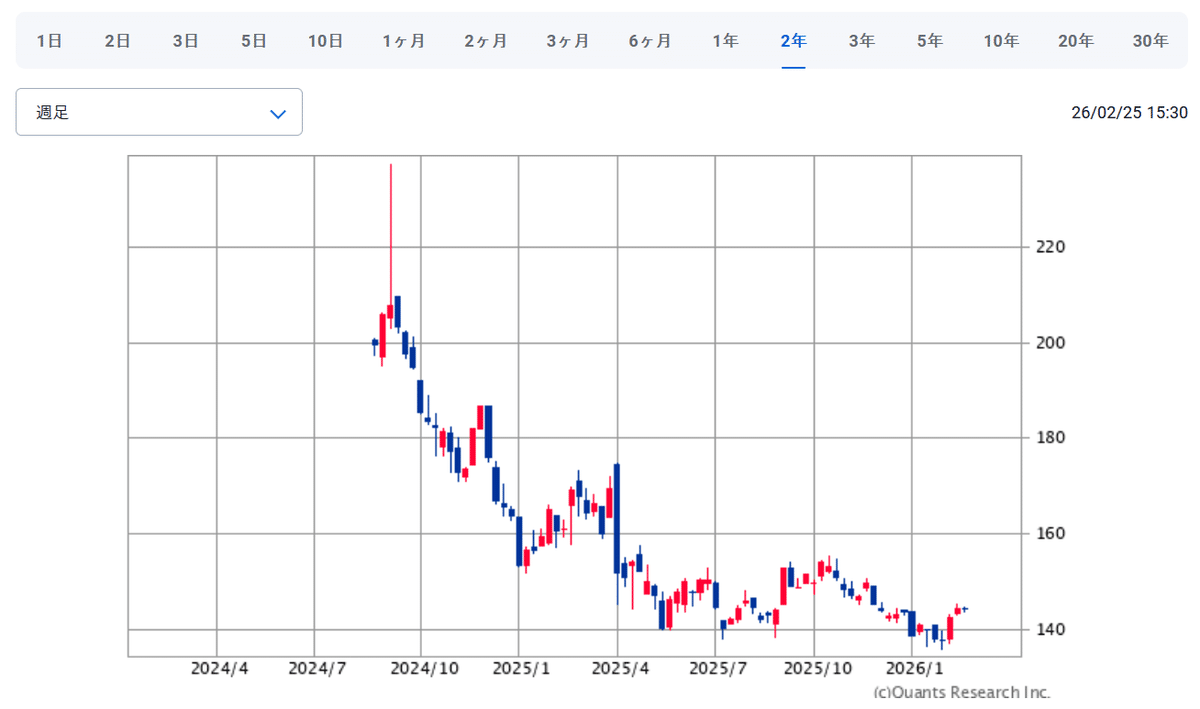Click the 2024/4 date axis label
The image size is (1200, 709).
219,667
